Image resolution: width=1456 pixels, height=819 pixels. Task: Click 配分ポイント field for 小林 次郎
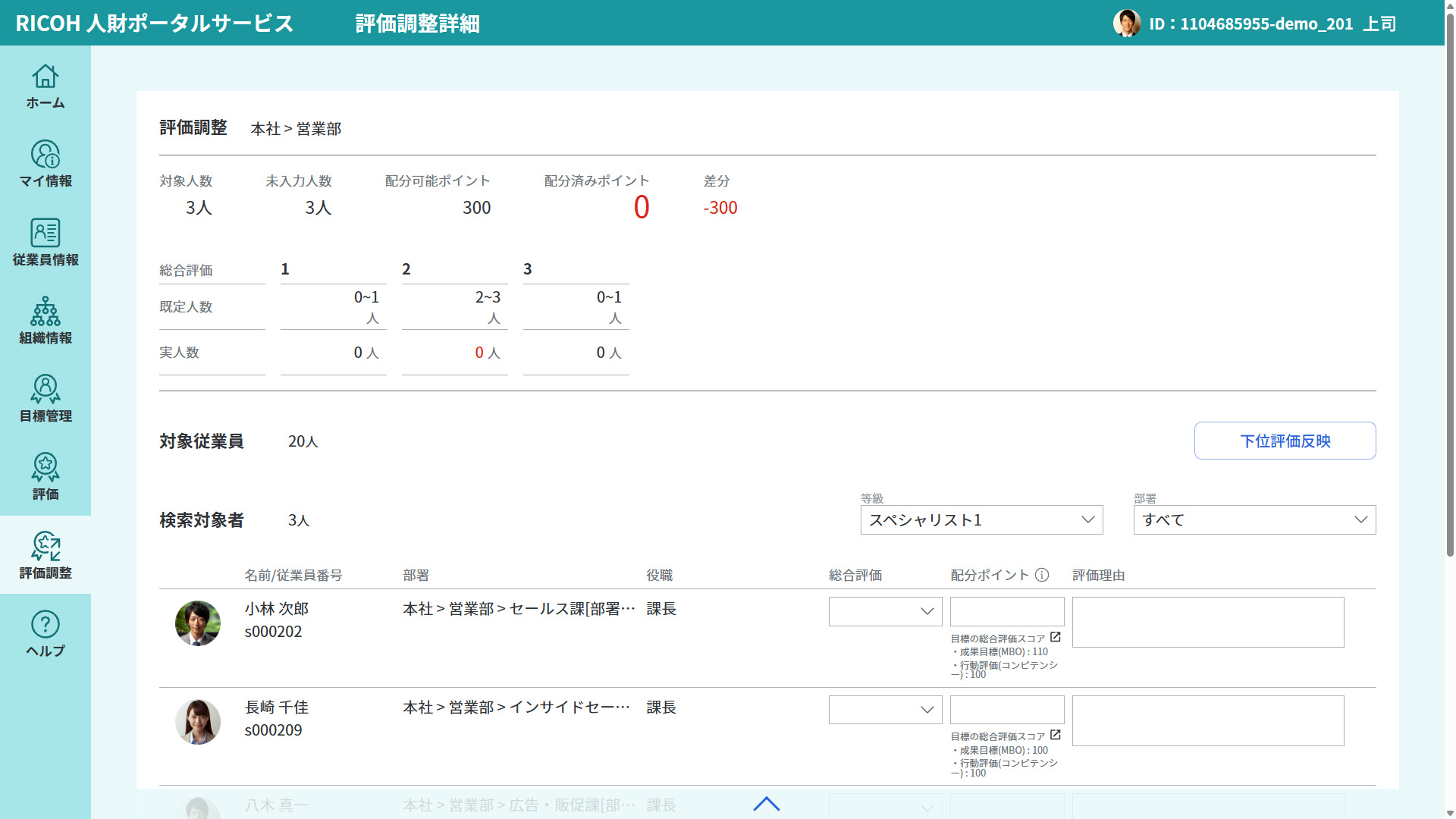click(x=1007, y=611)
